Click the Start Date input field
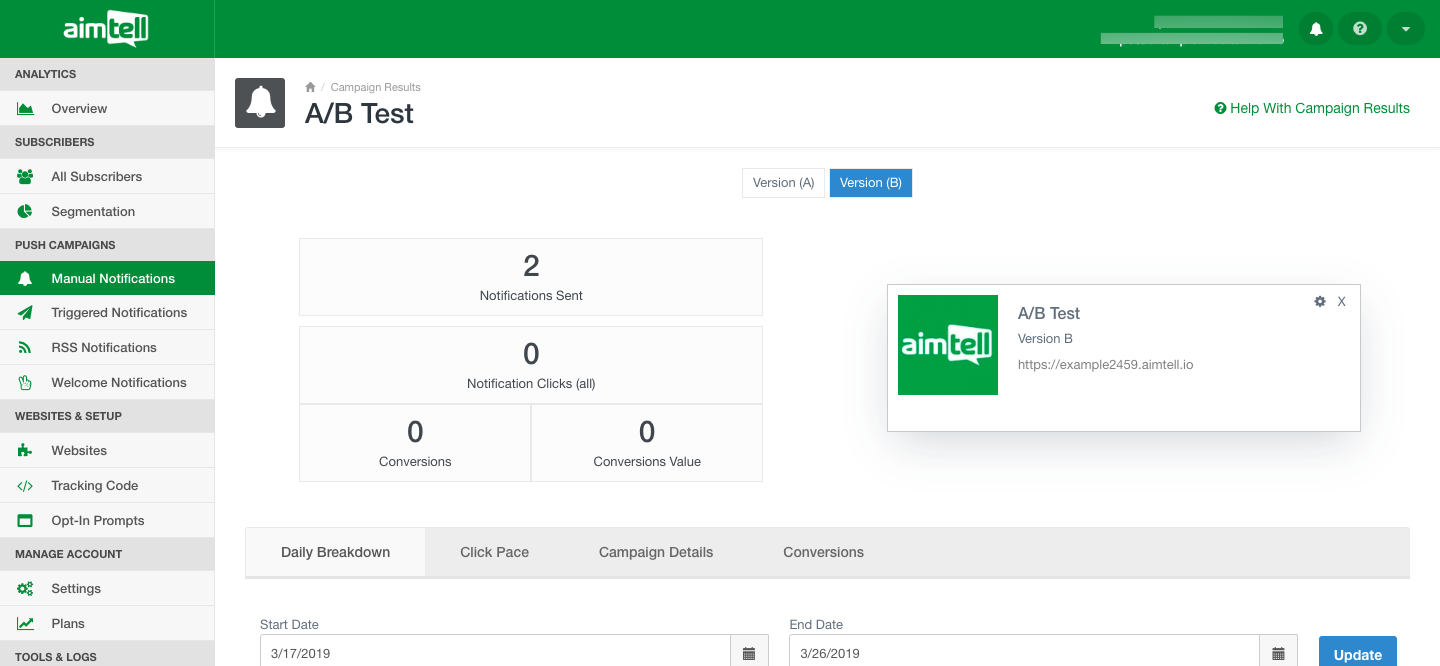This screenshot has width=1440, height=666. pyautogui.click(x=494, y=653)
